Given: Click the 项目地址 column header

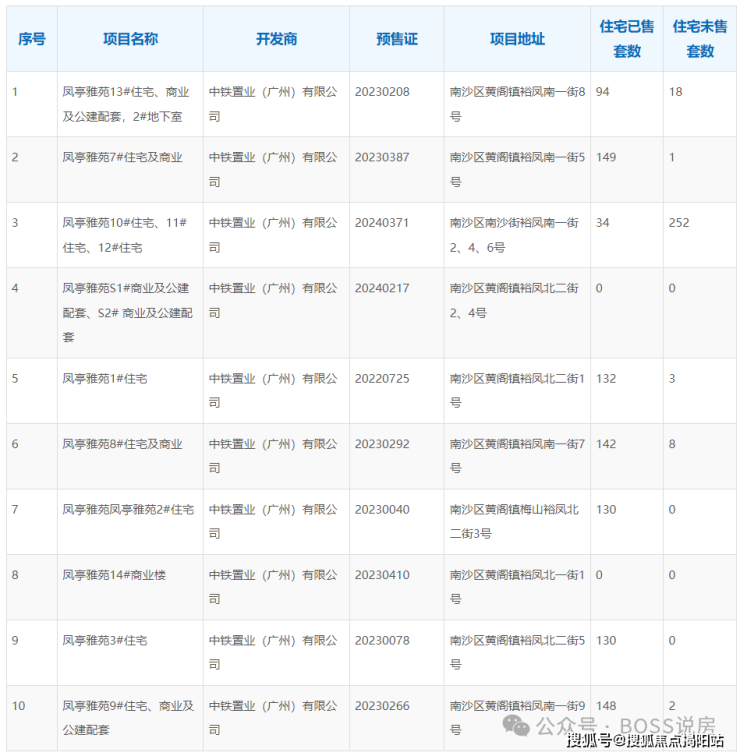Looking at the screenshot, I should (517, 39).
